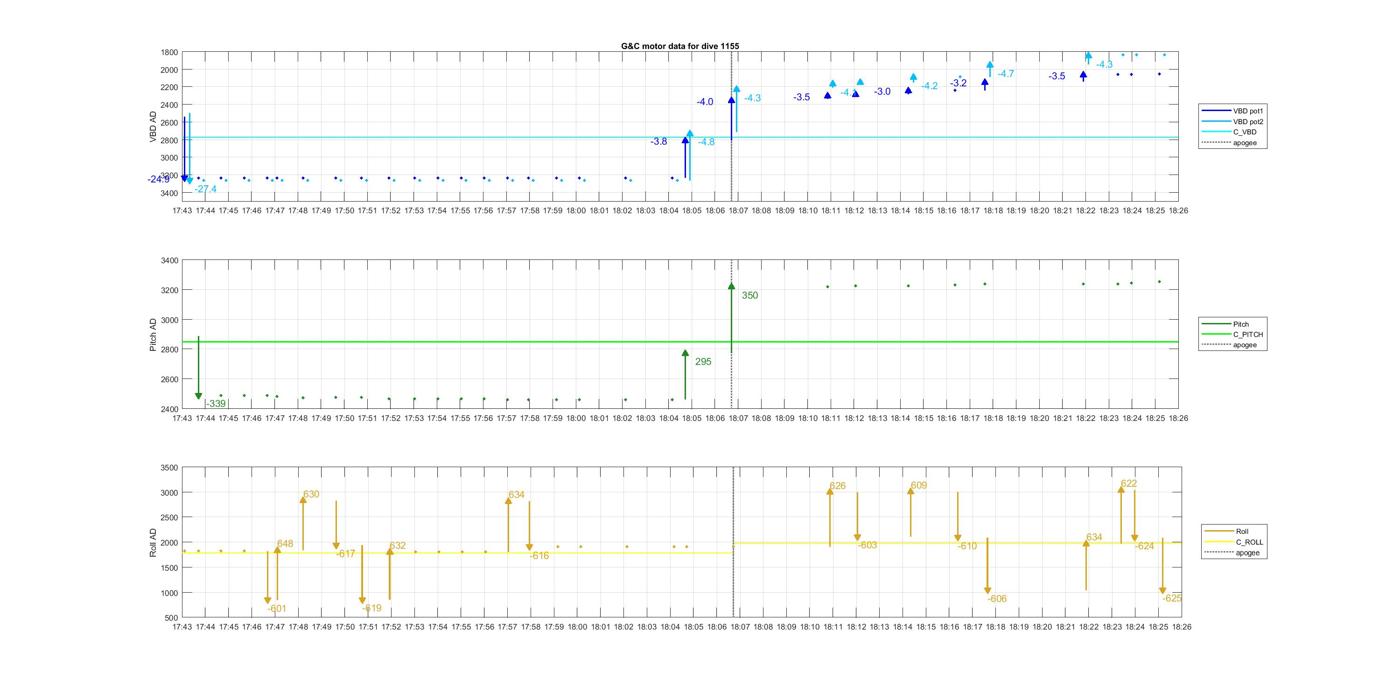Viewport: 1400px width, 693px height.
Task: Click the "Pitch AD" y-axis label
Action: (154, 335)
